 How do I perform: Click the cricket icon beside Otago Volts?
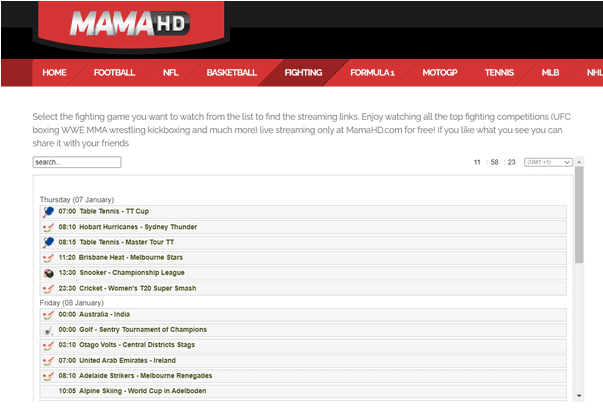pyautogui.click(x=48, y=345)
